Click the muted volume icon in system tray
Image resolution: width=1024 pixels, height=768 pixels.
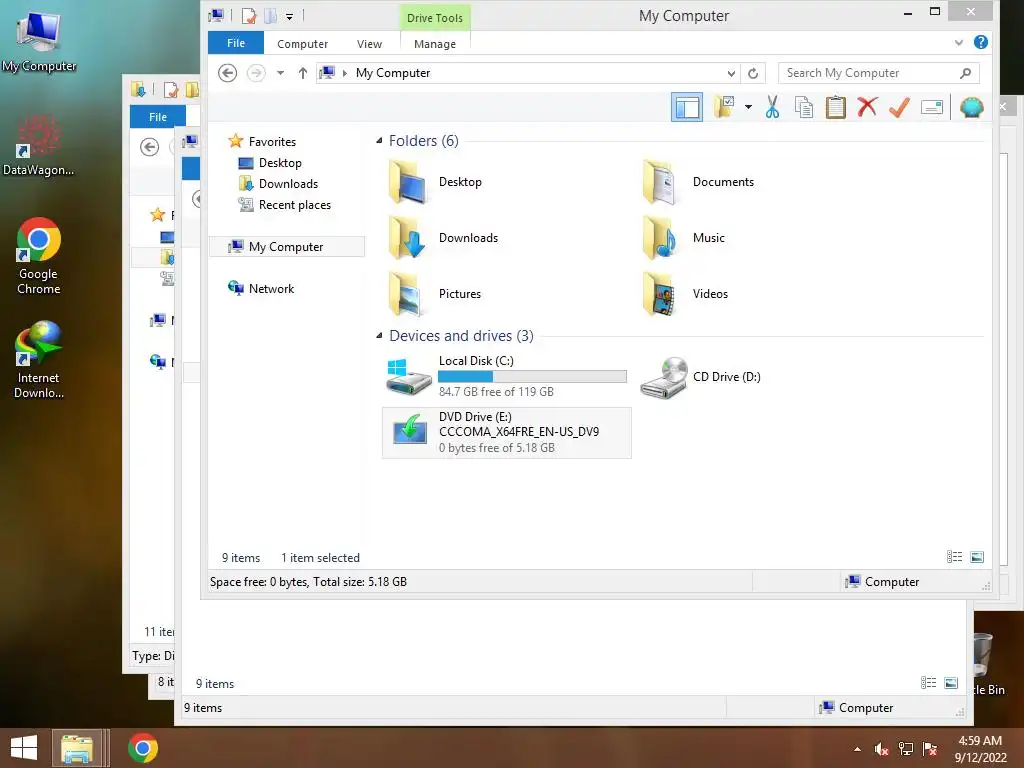(x=882, y=749)
